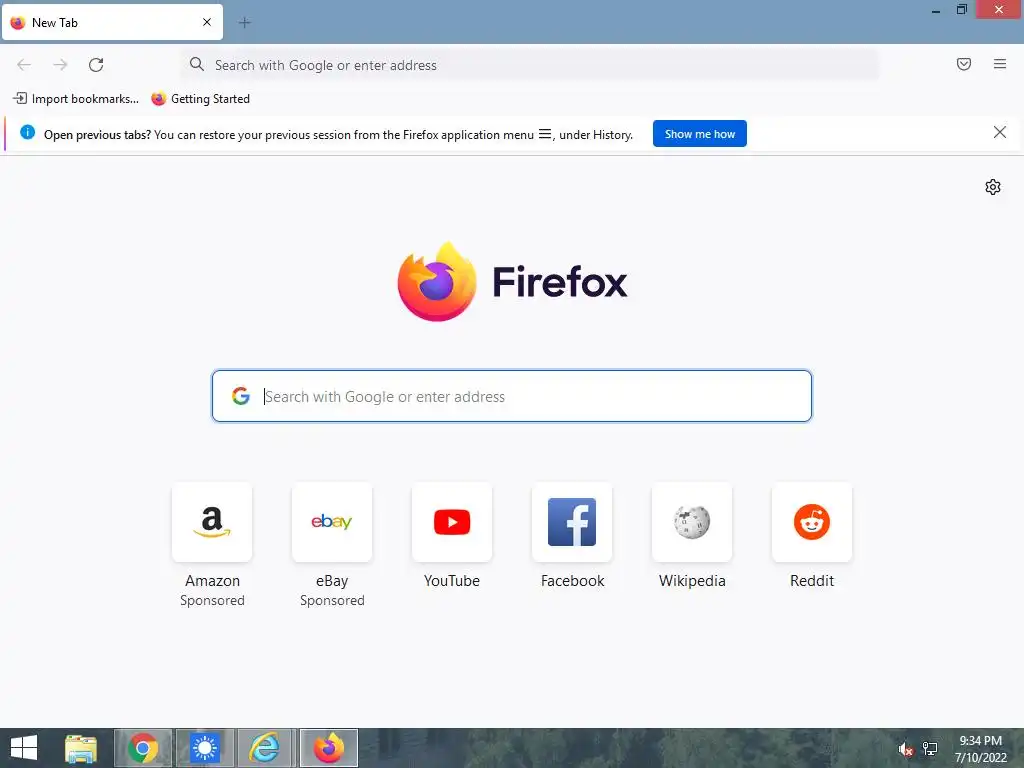This screenshot has height=768, width=1024.
Task: Click the YouTube label text
Action: pos(452,581)
